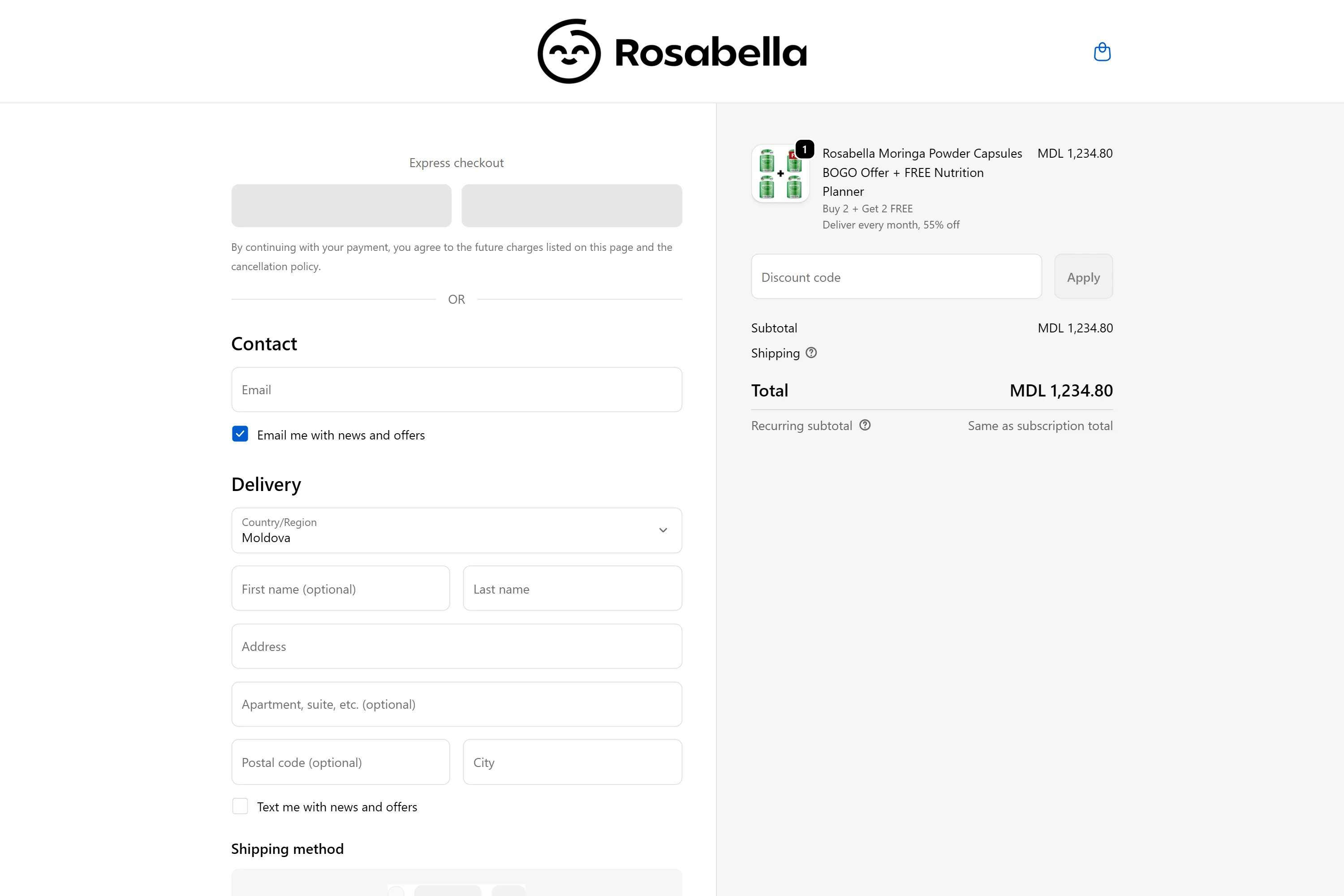Click the Address input field

(456, 646)
